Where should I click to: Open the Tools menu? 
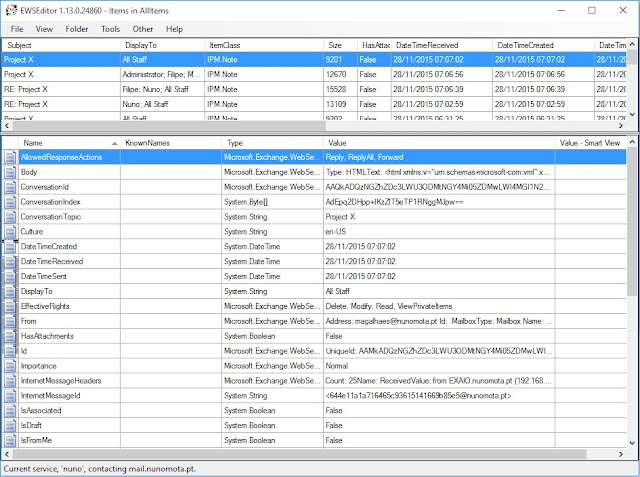tap(110, 29)
